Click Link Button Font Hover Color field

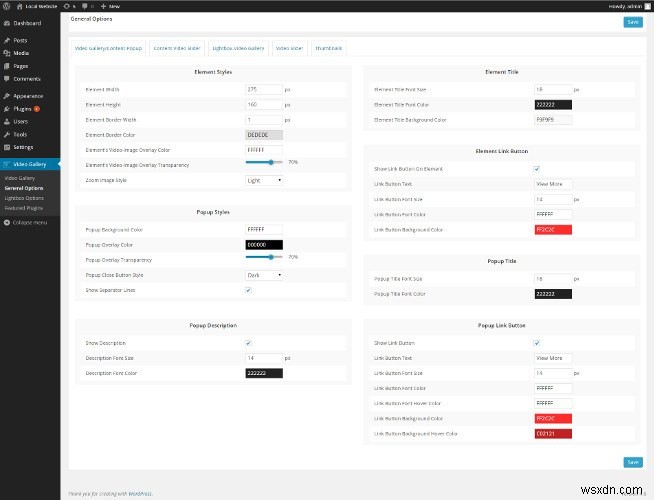pyautogui.click(x=553, y=403)
